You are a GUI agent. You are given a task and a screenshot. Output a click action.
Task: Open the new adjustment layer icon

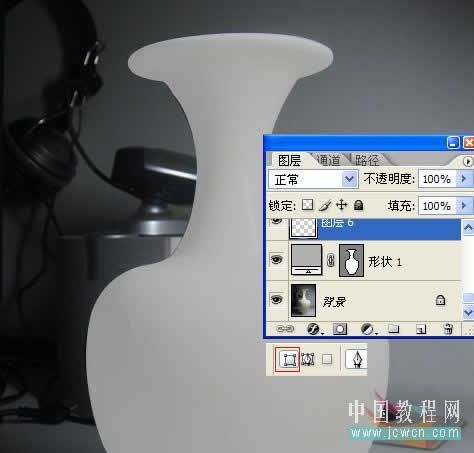point(367,329)
